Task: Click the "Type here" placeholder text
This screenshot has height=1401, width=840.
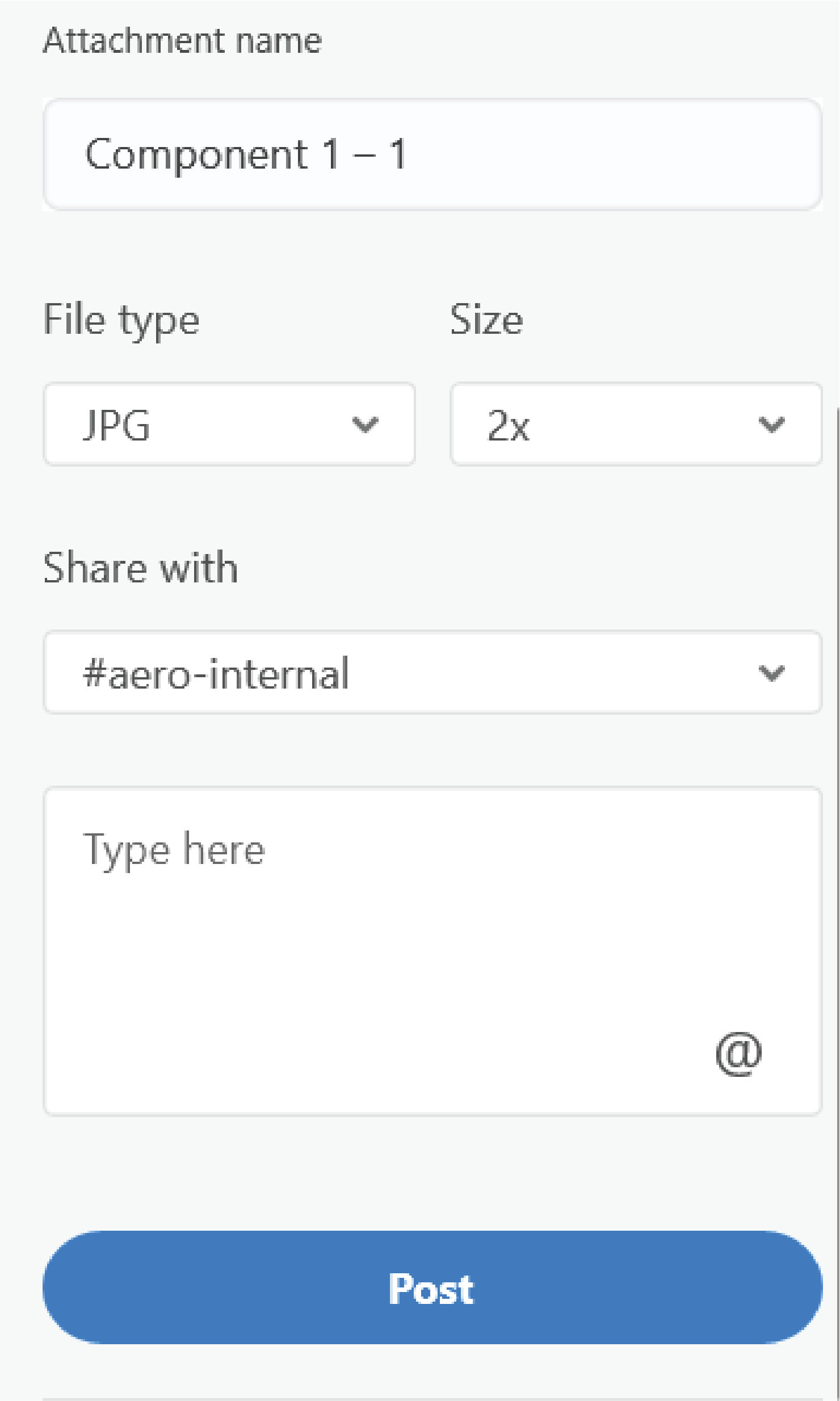Action: click(x=174, y=850)
